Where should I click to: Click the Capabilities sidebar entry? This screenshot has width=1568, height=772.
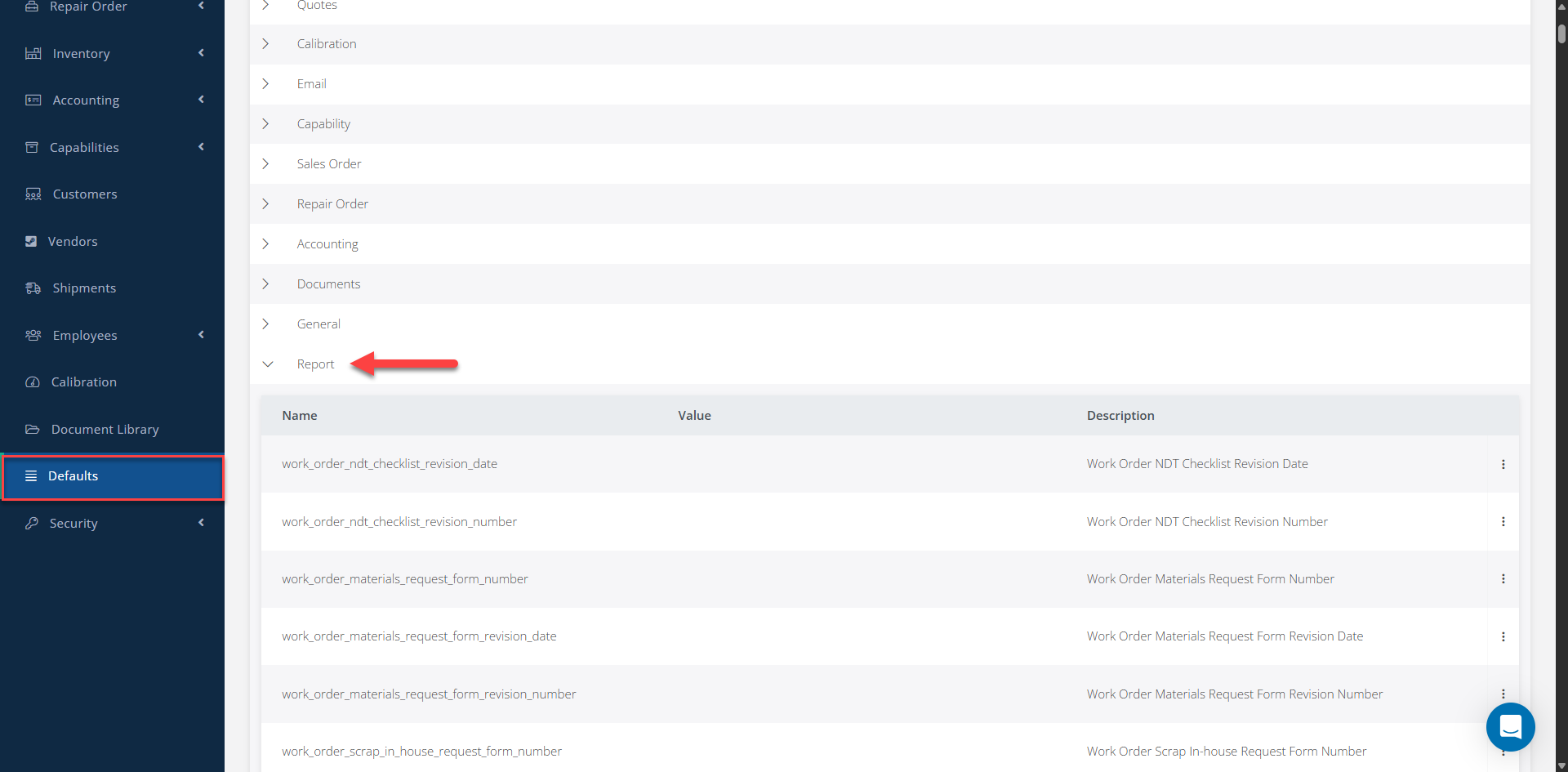click(x=112, y=147)
